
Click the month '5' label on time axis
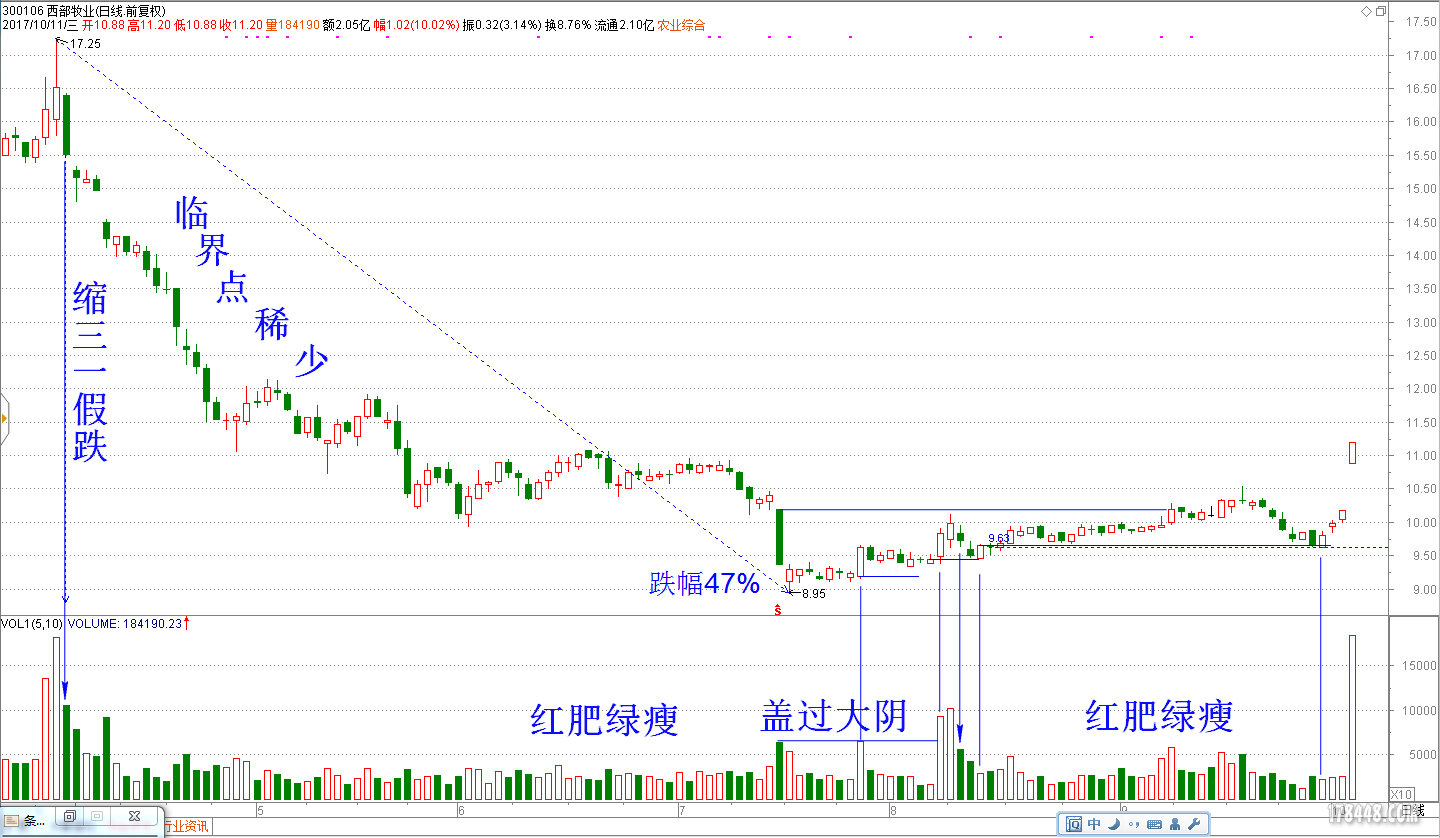coord(259,809)
